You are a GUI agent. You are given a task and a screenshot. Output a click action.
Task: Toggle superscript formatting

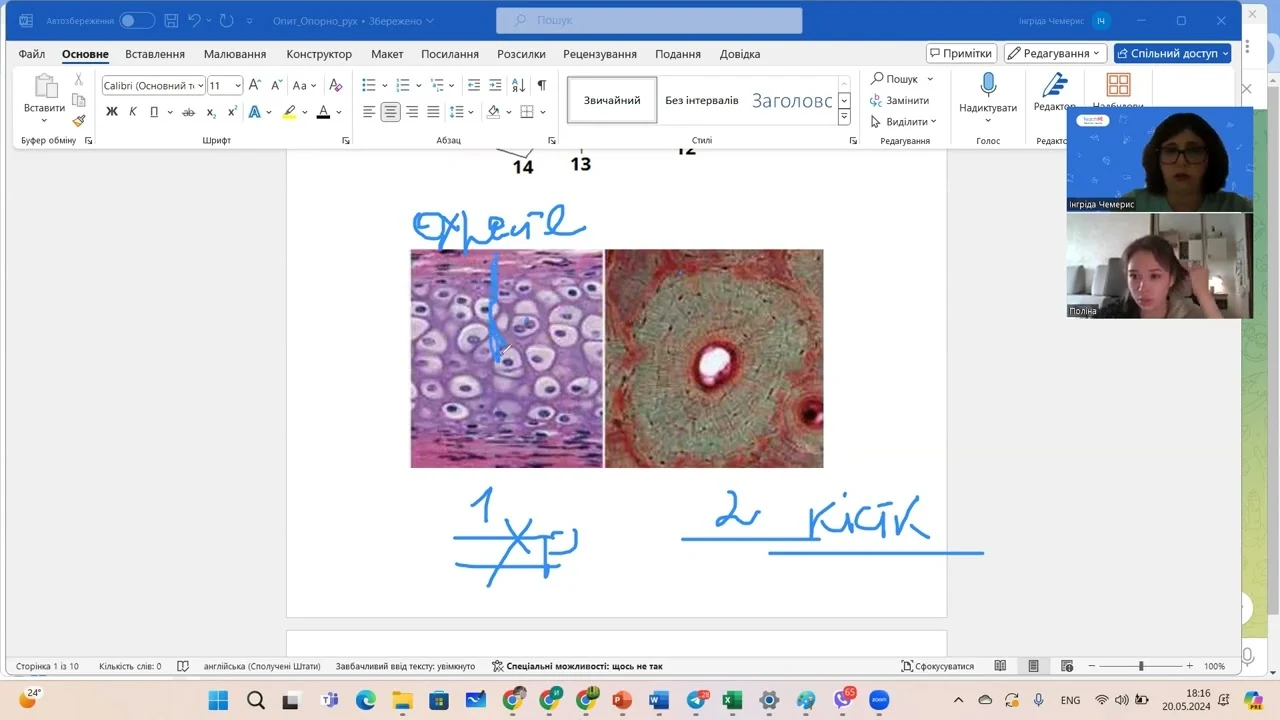(x=232, y=112)
